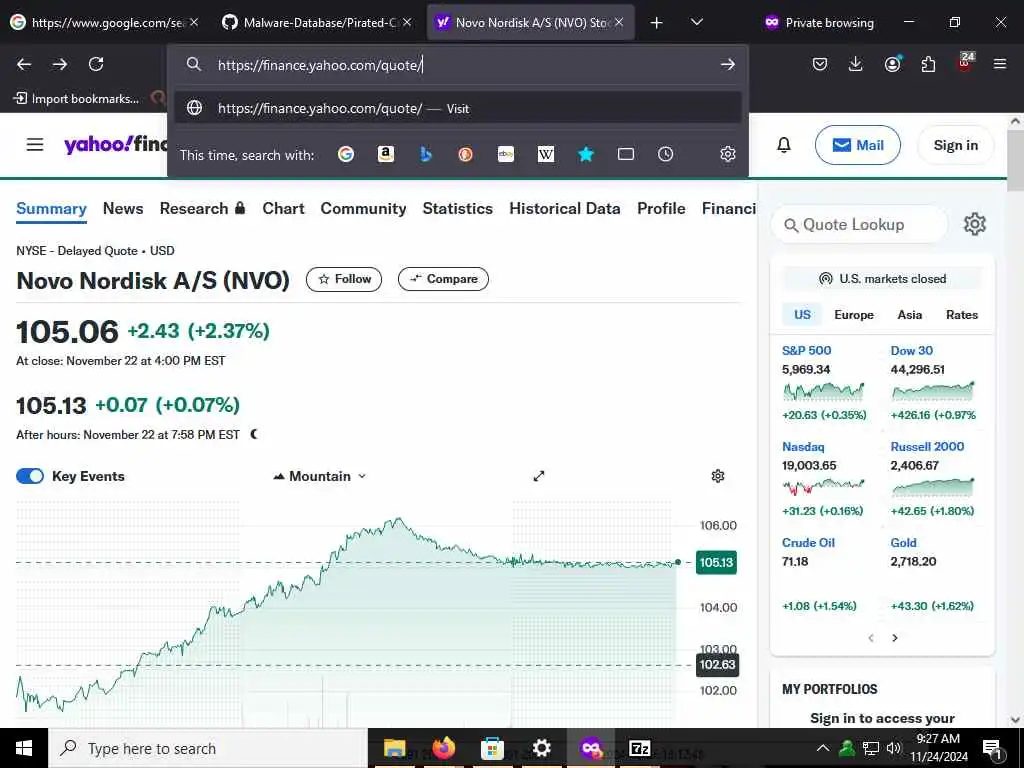Search with Amazon in the address bar
This screenshot has width=1024, height=768.
pyautogui.click(x=386, y=154)
